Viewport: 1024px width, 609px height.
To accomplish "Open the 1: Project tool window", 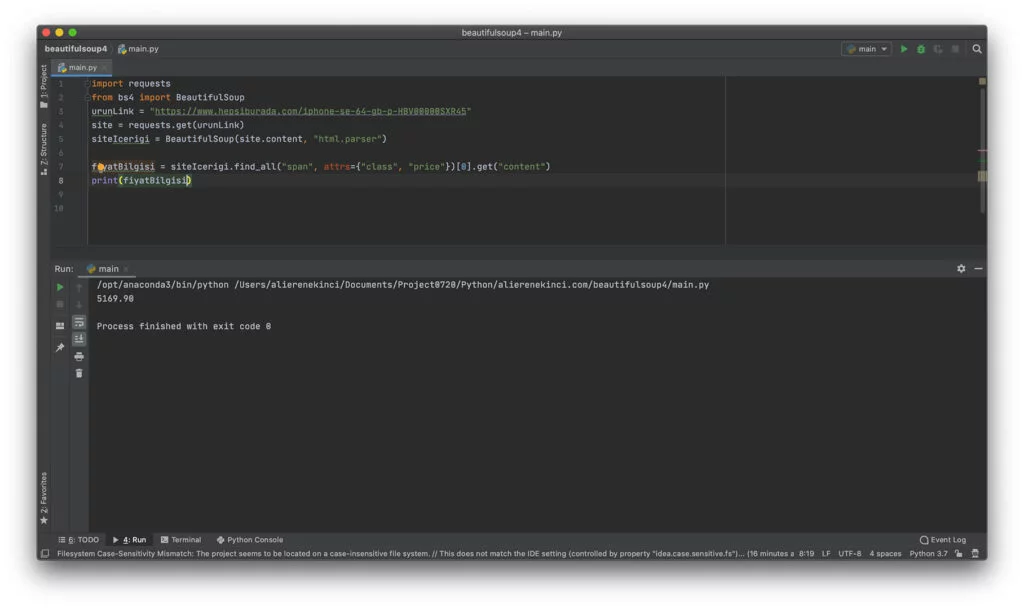I will click(x=44, y=86).
